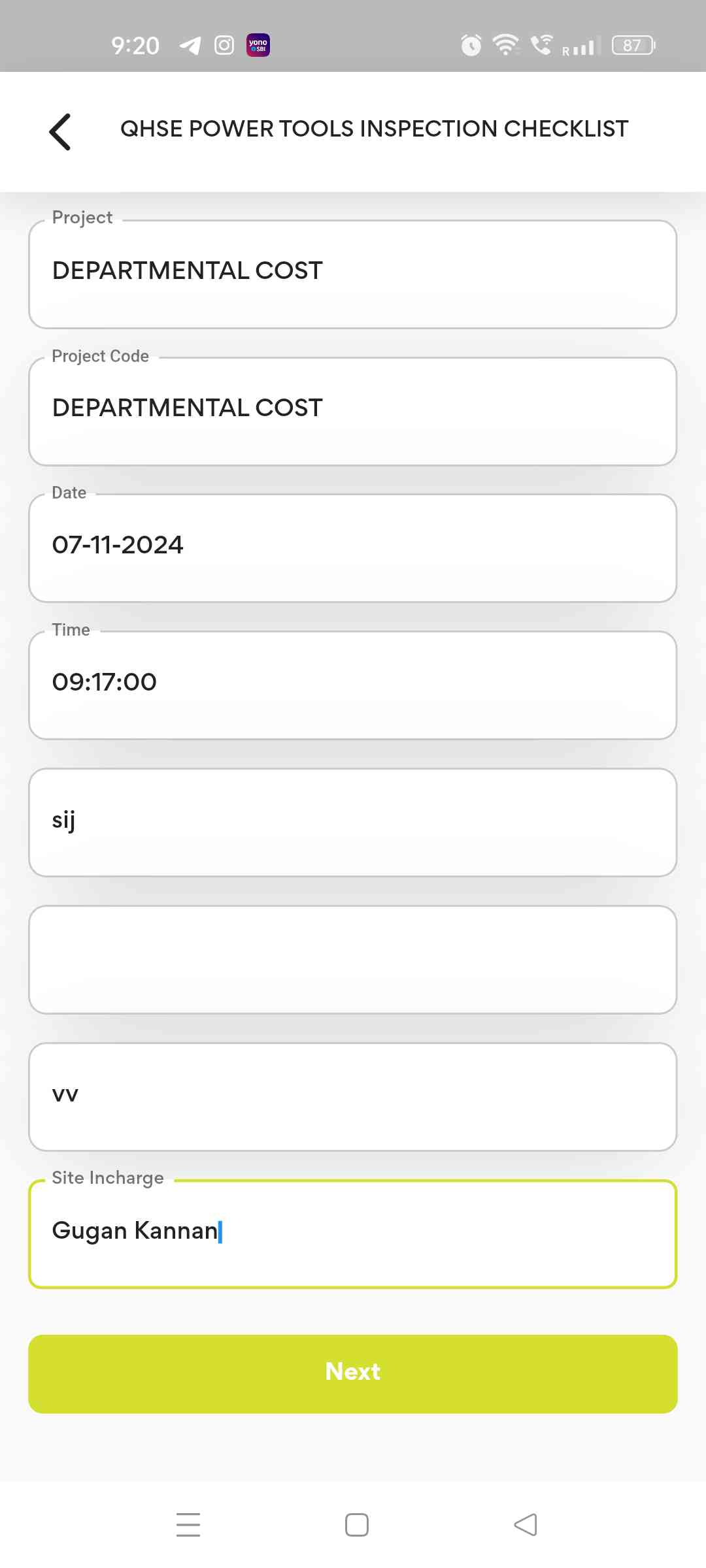
Task: Tap the empty unlabeled text field
Action: (353, 960)
